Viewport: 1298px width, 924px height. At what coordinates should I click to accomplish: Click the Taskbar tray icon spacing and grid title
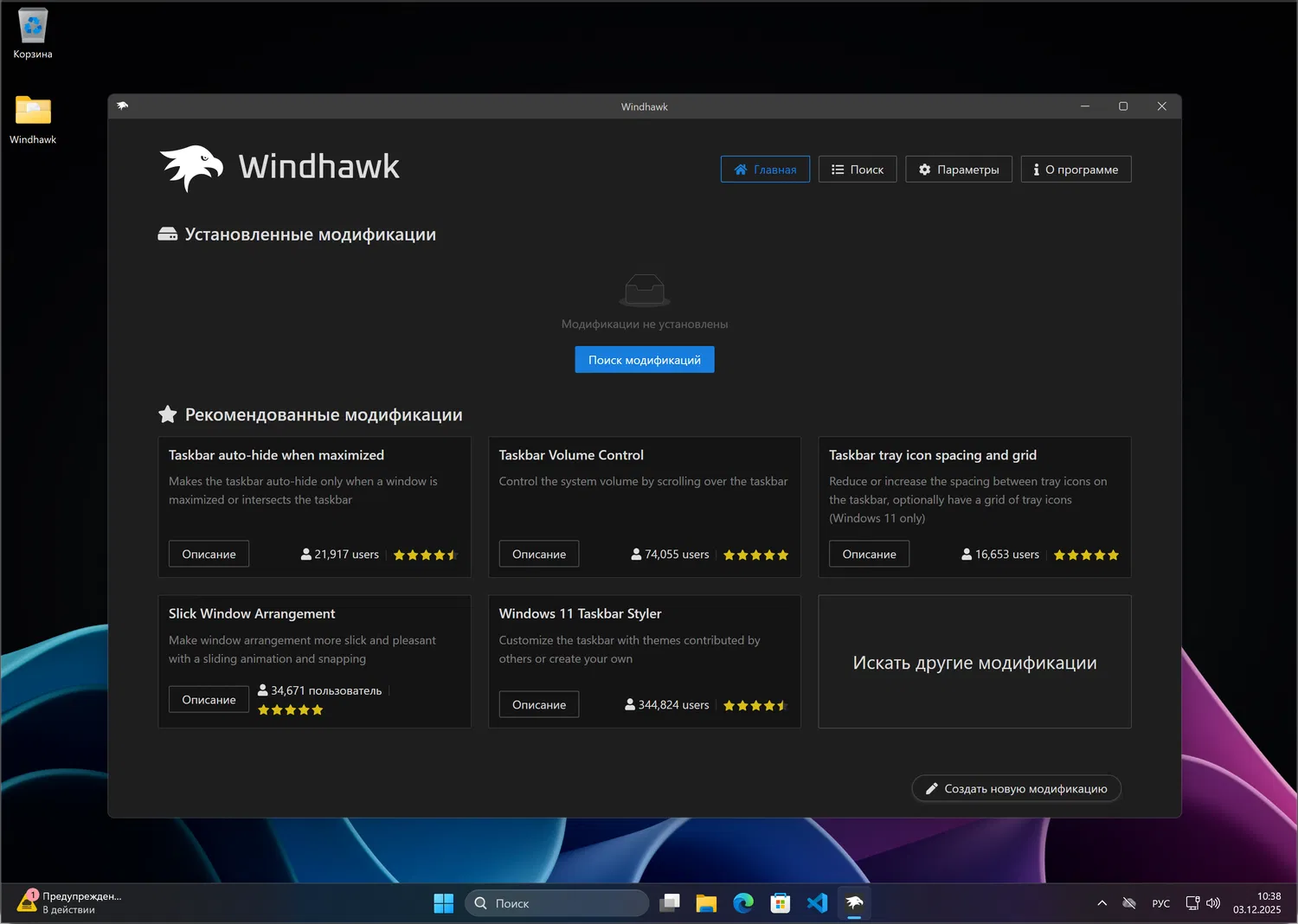pyautogui.click(x=933, y=455)
